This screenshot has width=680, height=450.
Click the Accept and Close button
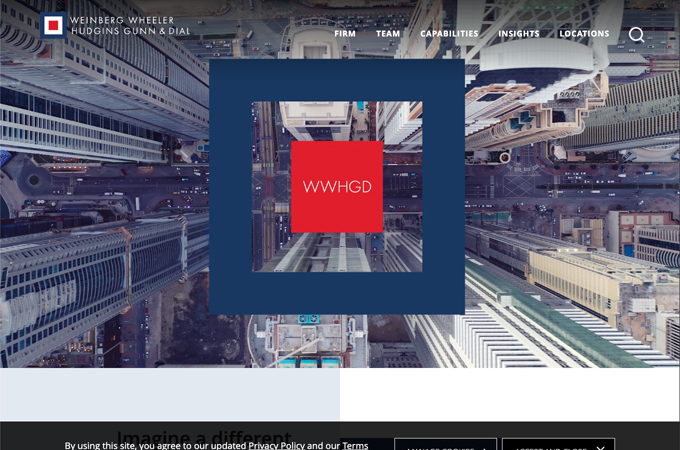click(558, 444)
